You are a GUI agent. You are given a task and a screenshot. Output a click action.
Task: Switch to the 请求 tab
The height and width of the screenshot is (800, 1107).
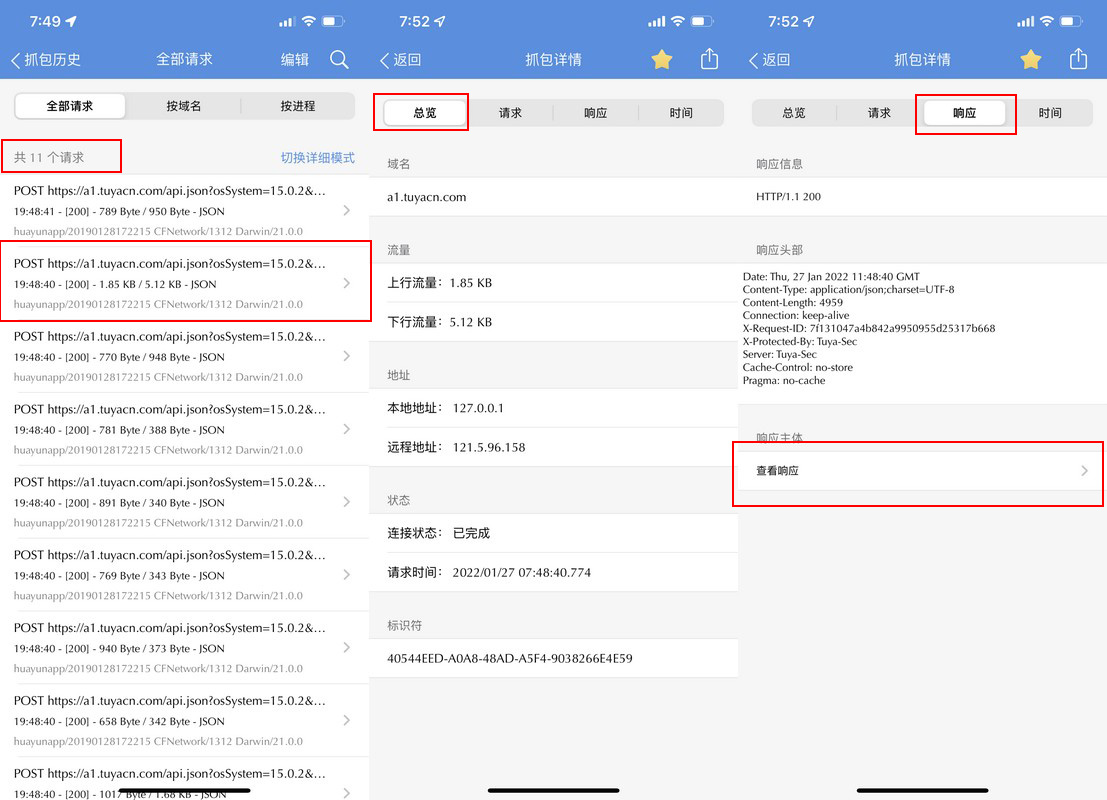[x=508, y=112]
